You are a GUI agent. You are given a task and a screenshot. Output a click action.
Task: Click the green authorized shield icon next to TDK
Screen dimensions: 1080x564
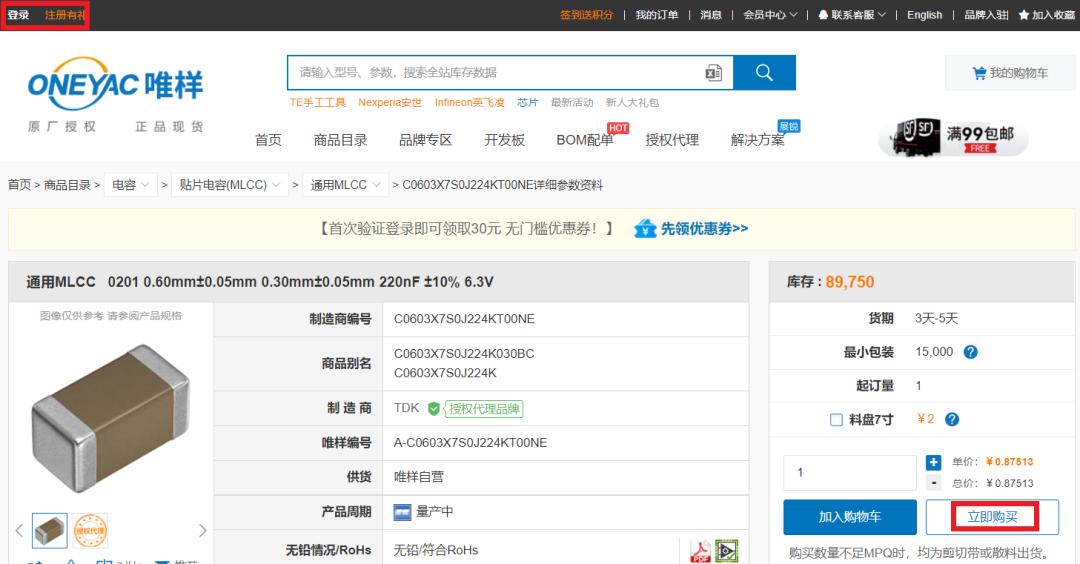point(433,408)
